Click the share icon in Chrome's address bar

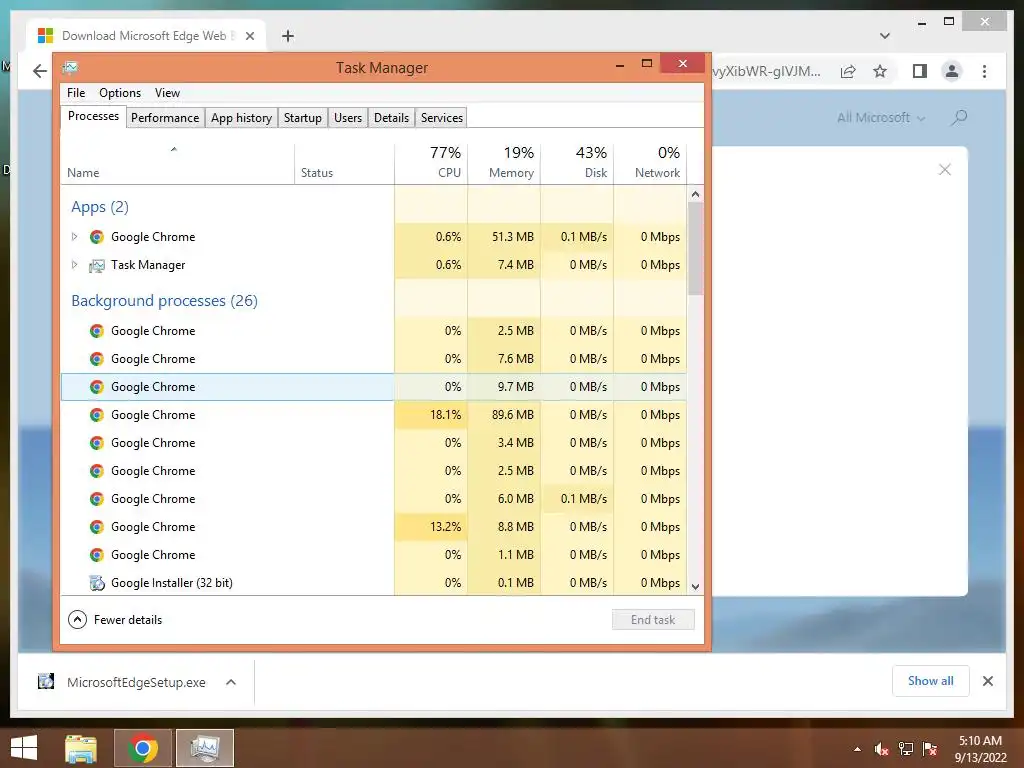tap(848, 71)
